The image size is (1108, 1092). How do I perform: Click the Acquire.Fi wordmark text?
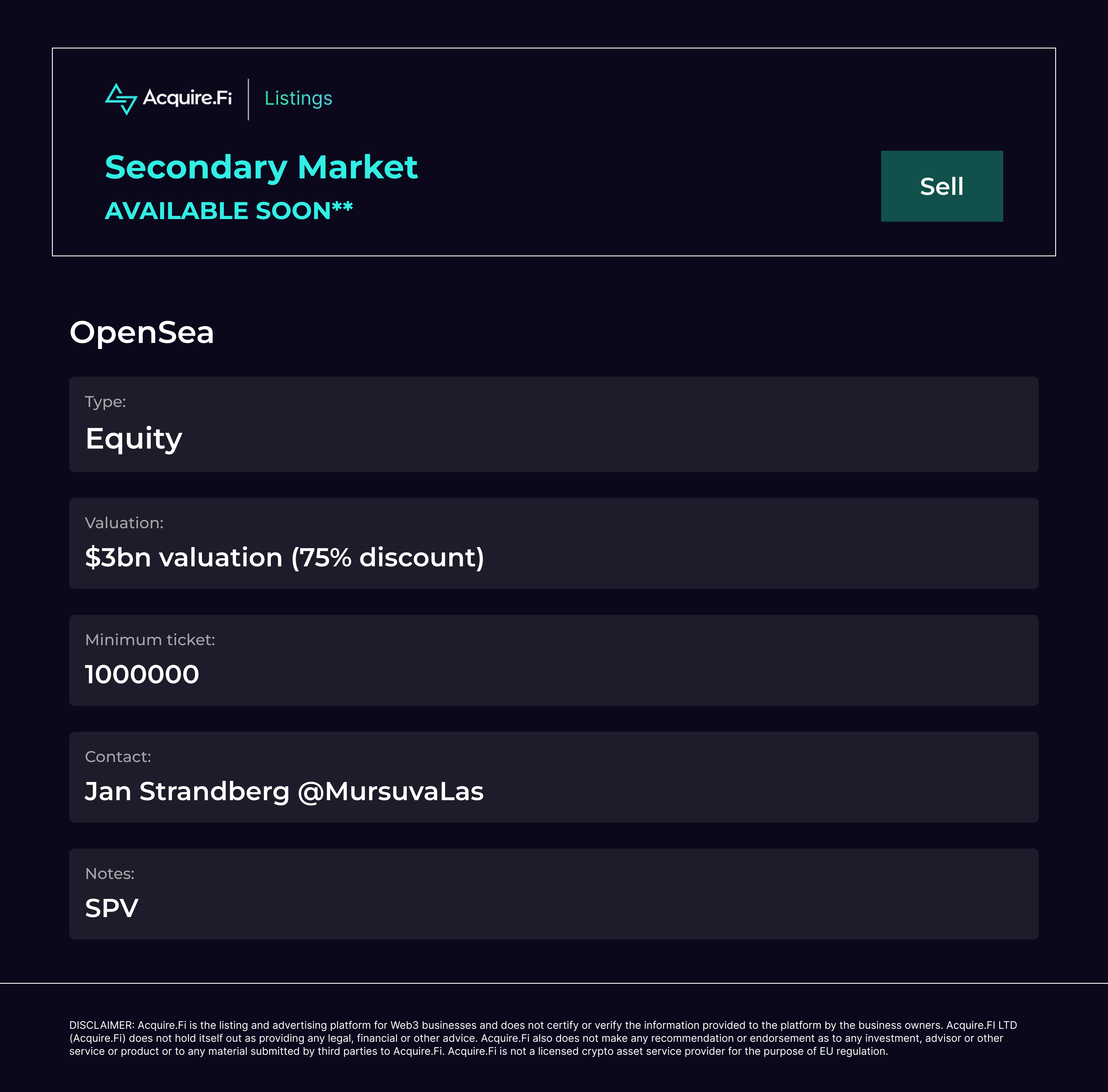tap(188, 98)
